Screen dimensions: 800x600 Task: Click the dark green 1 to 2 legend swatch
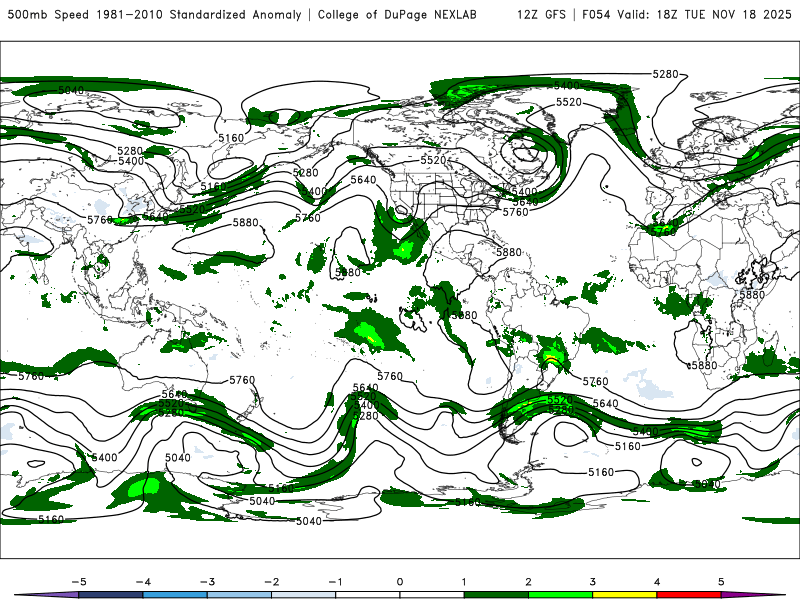point(496,595)
